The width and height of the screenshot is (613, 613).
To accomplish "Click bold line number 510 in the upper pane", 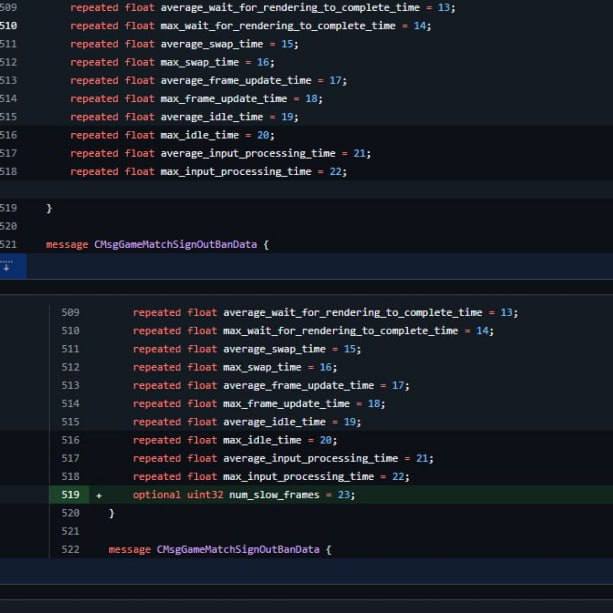I will [8, 25].
